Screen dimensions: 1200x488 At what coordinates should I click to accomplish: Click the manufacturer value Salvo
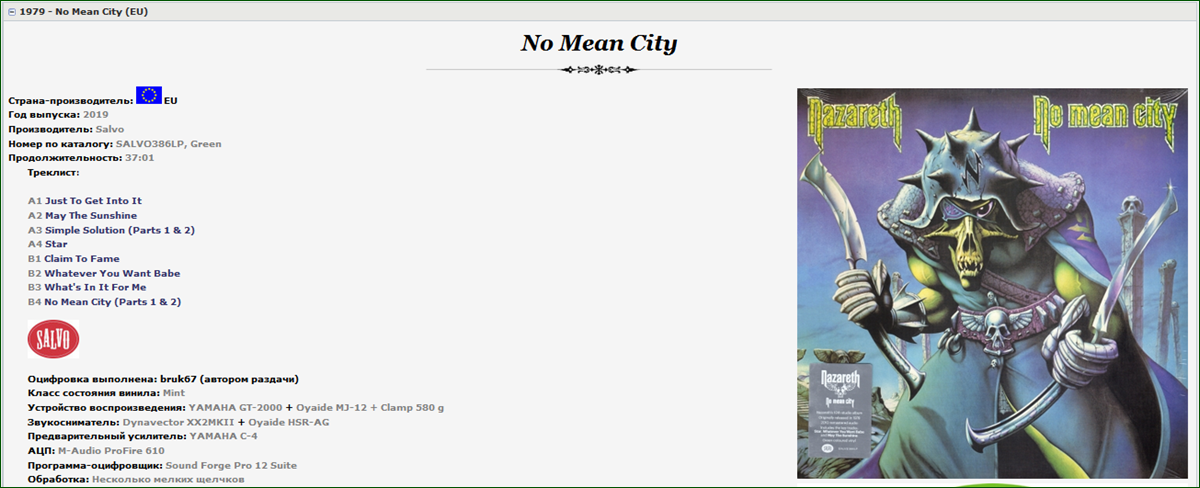[110, 129]
